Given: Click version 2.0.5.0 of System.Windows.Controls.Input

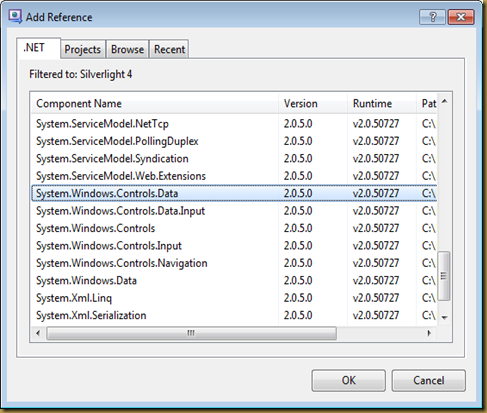Looking at the screenshot, I should click(298, 246).
